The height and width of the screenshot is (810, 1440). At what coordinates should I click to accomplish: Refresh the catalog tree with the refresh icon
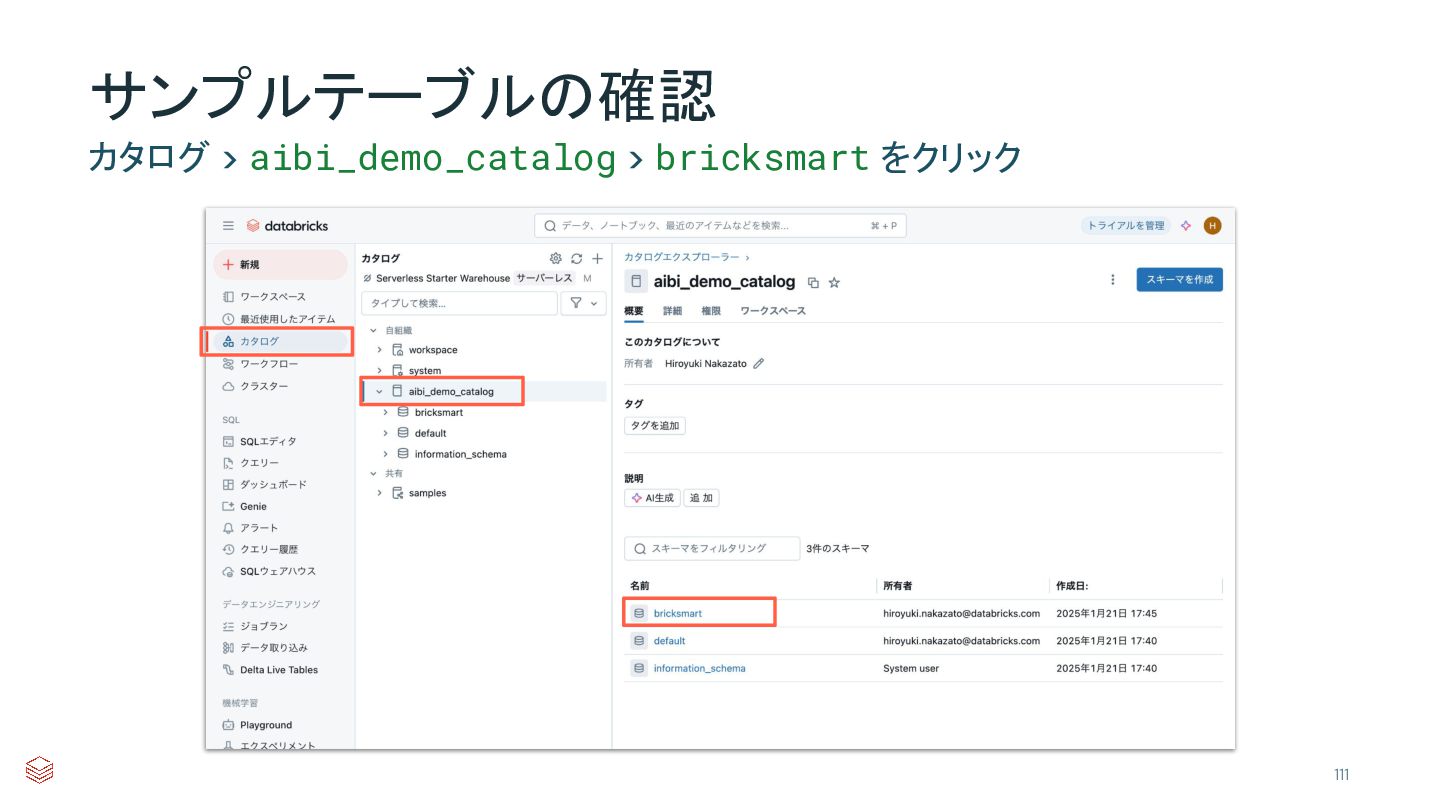point(577,258)
